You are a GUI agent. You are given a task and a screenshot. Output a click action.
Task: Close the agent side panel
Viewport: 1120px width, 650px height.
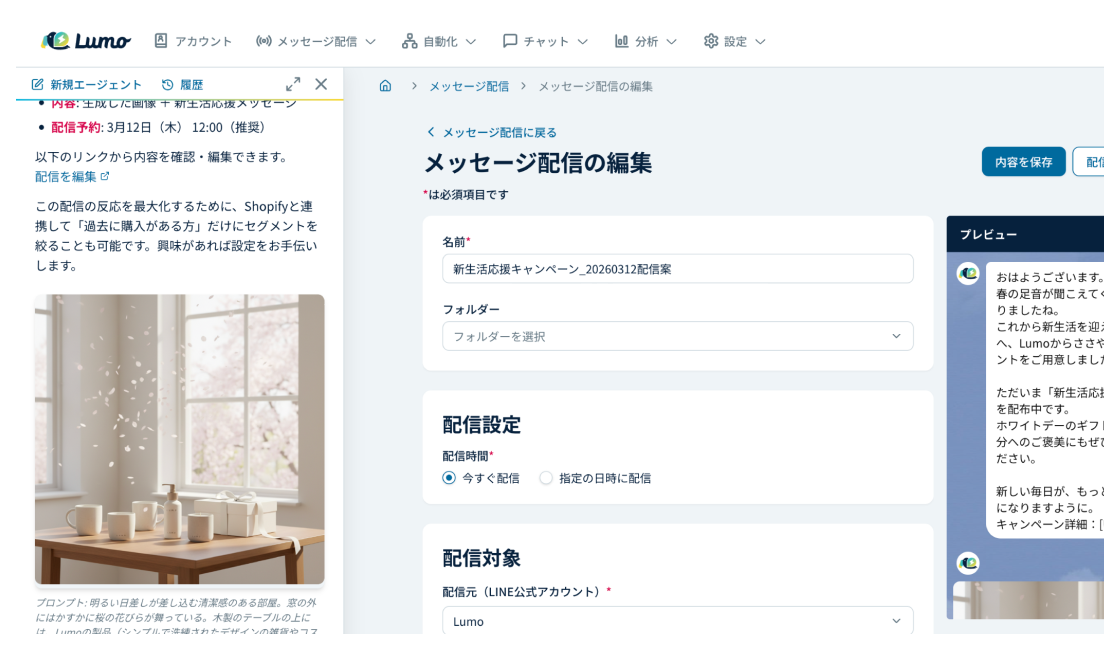(x=321, y=84)
